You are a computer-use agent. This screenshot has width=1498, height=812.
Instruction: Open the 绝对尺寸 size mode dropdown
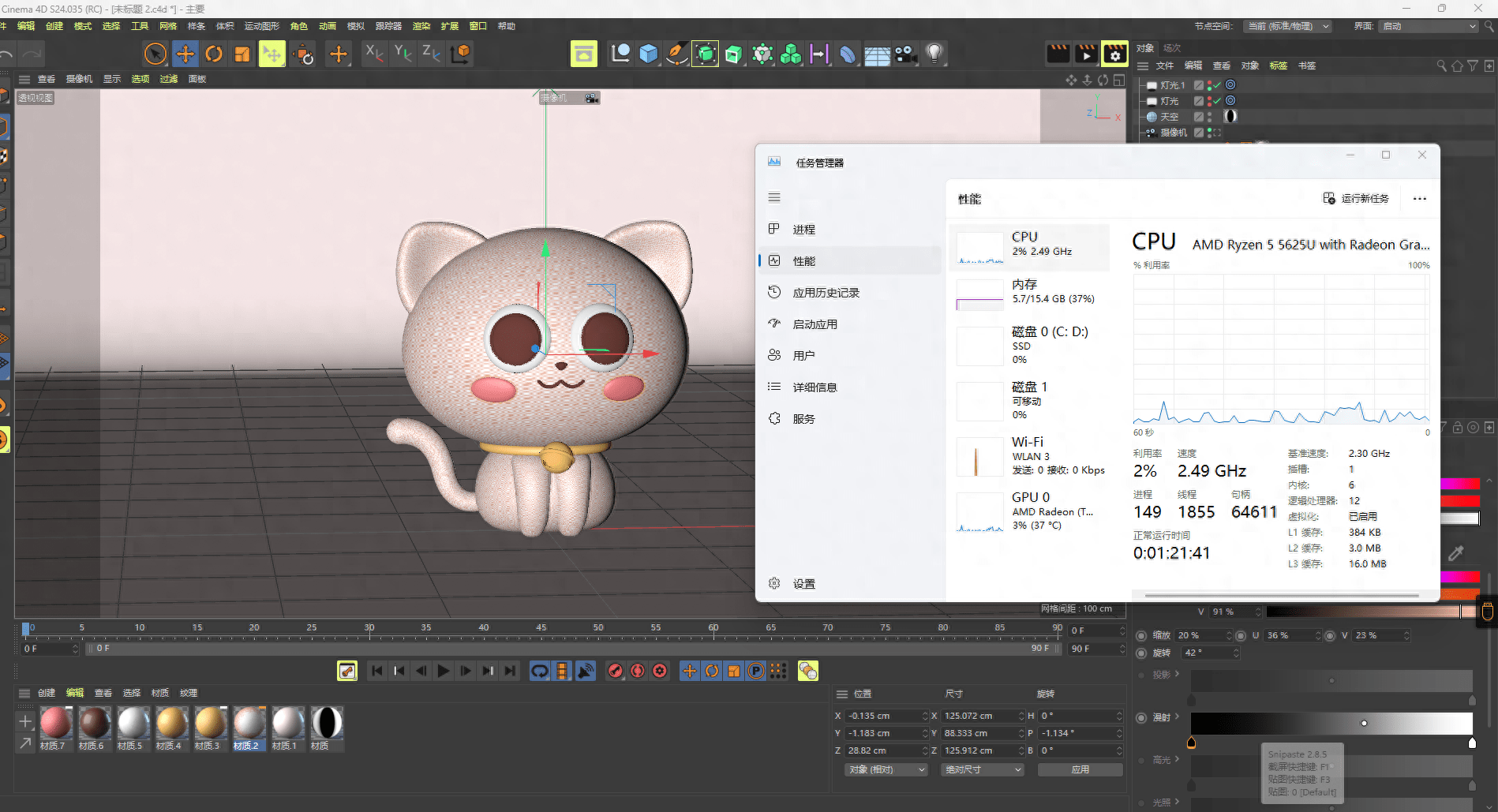pos(982,769)
